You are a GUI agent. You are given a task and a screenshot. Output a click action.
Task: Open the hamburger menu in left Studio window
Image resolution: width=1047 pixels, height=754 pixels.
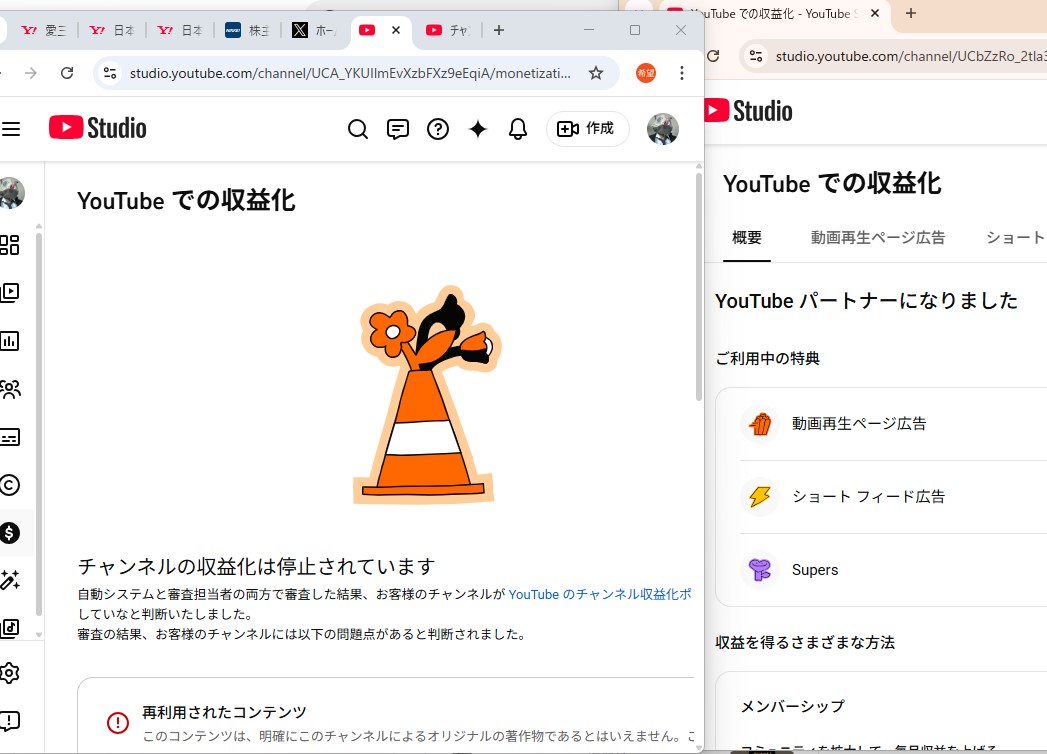pyautogui.click(x=10, y=129)
